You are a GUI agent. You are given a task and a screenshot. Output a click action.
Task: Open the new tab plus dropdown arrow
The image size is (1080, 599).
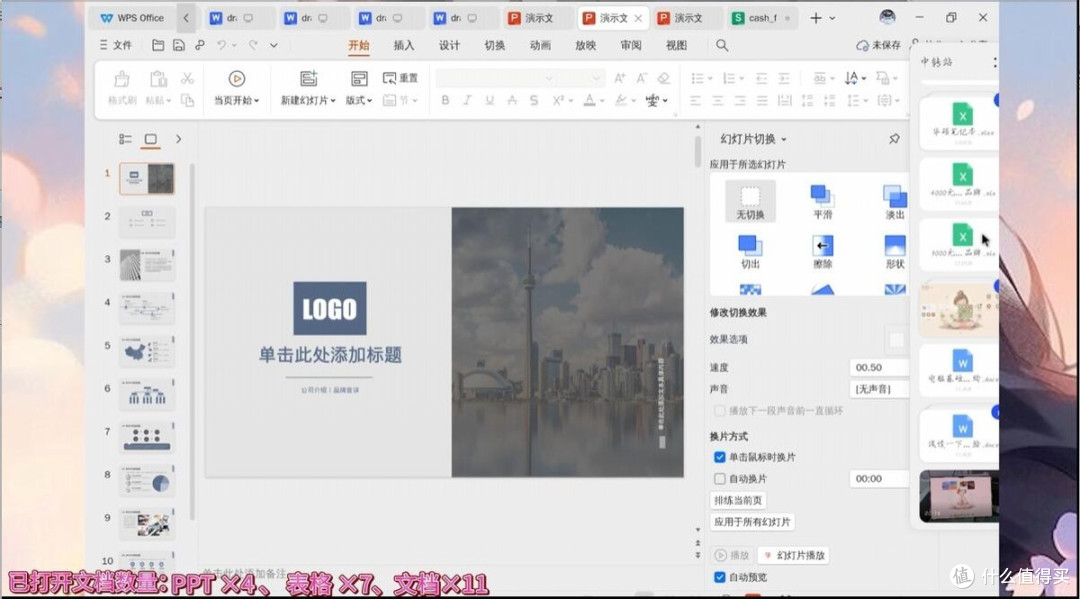833,18
